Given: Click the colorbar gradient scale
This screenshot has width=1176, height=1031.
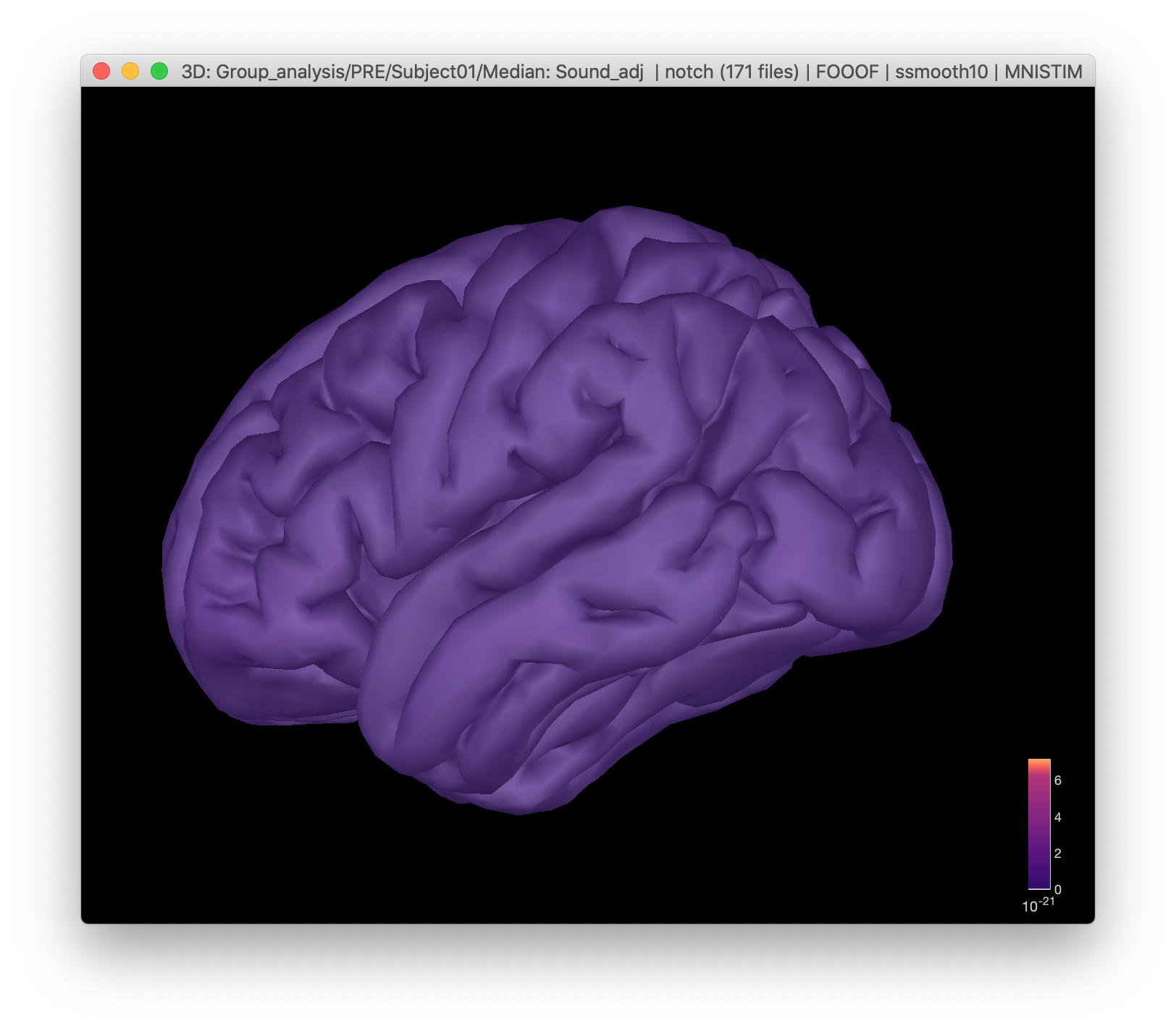Looking at the screenshot, I should [x=1039, y=824].
